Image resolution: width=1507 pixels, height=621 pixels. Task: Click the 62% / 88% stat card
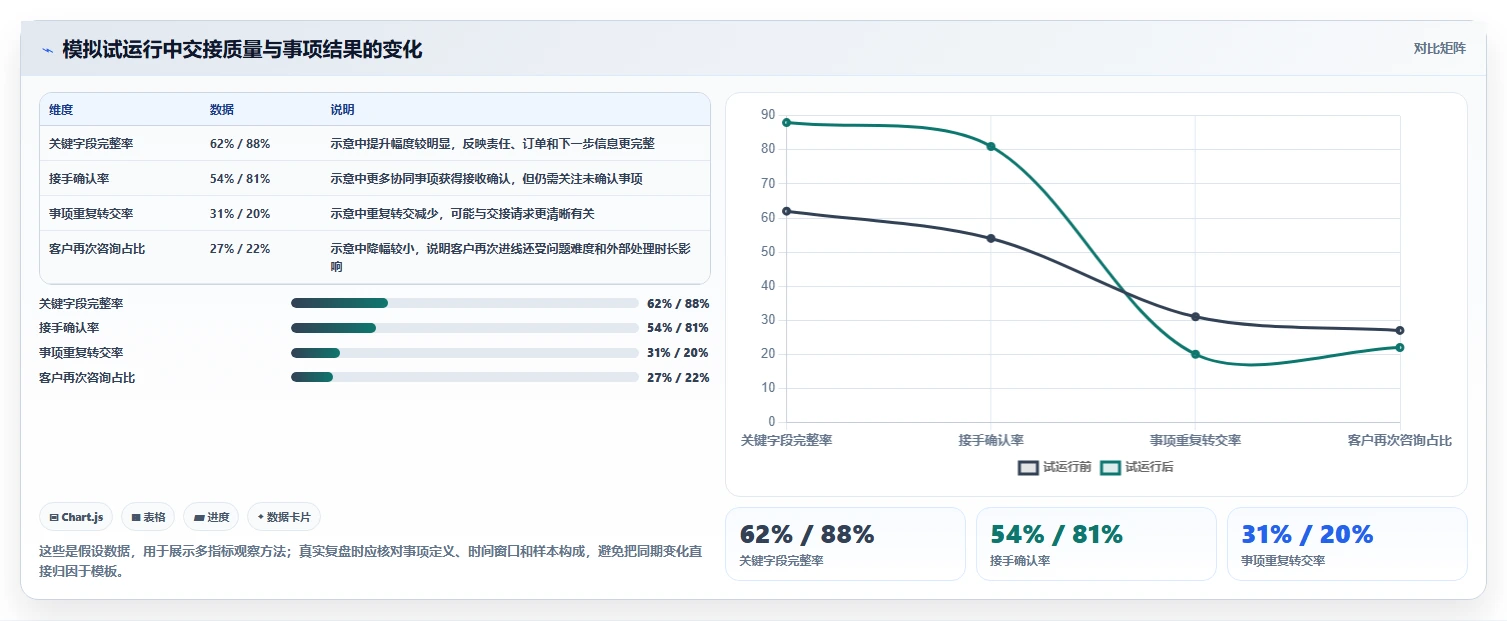tap(845, 544)
